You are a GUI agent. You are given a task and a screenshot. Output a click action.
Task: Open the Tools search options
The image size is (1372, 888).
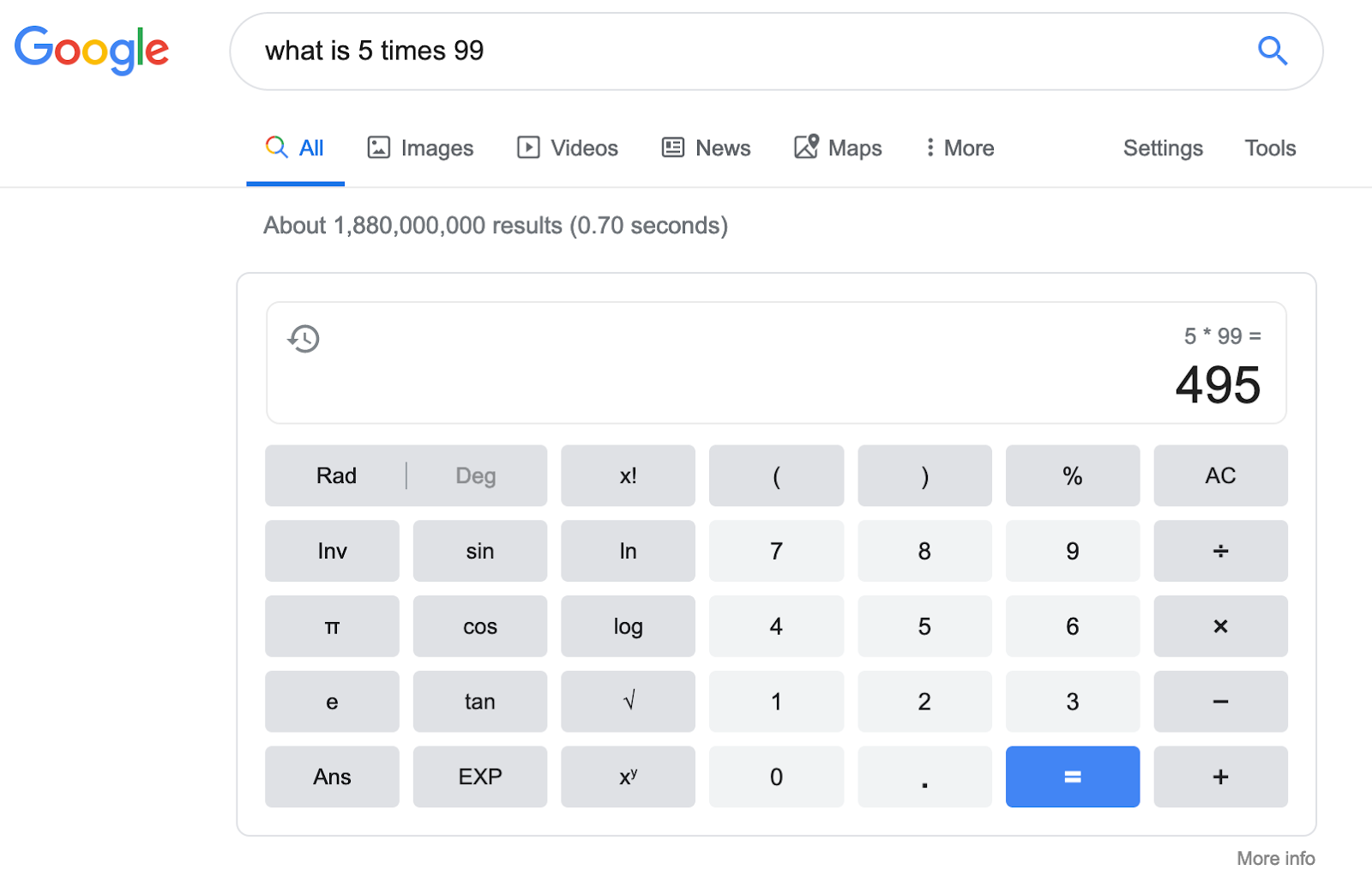(x=1270, y=148)
